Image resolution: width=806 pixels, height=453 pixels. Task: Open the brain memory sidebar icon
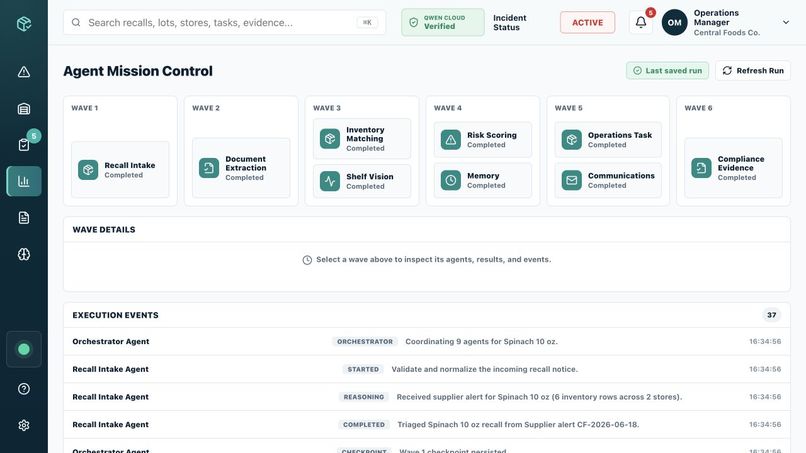pyautogui.click(x=24, y=254)
